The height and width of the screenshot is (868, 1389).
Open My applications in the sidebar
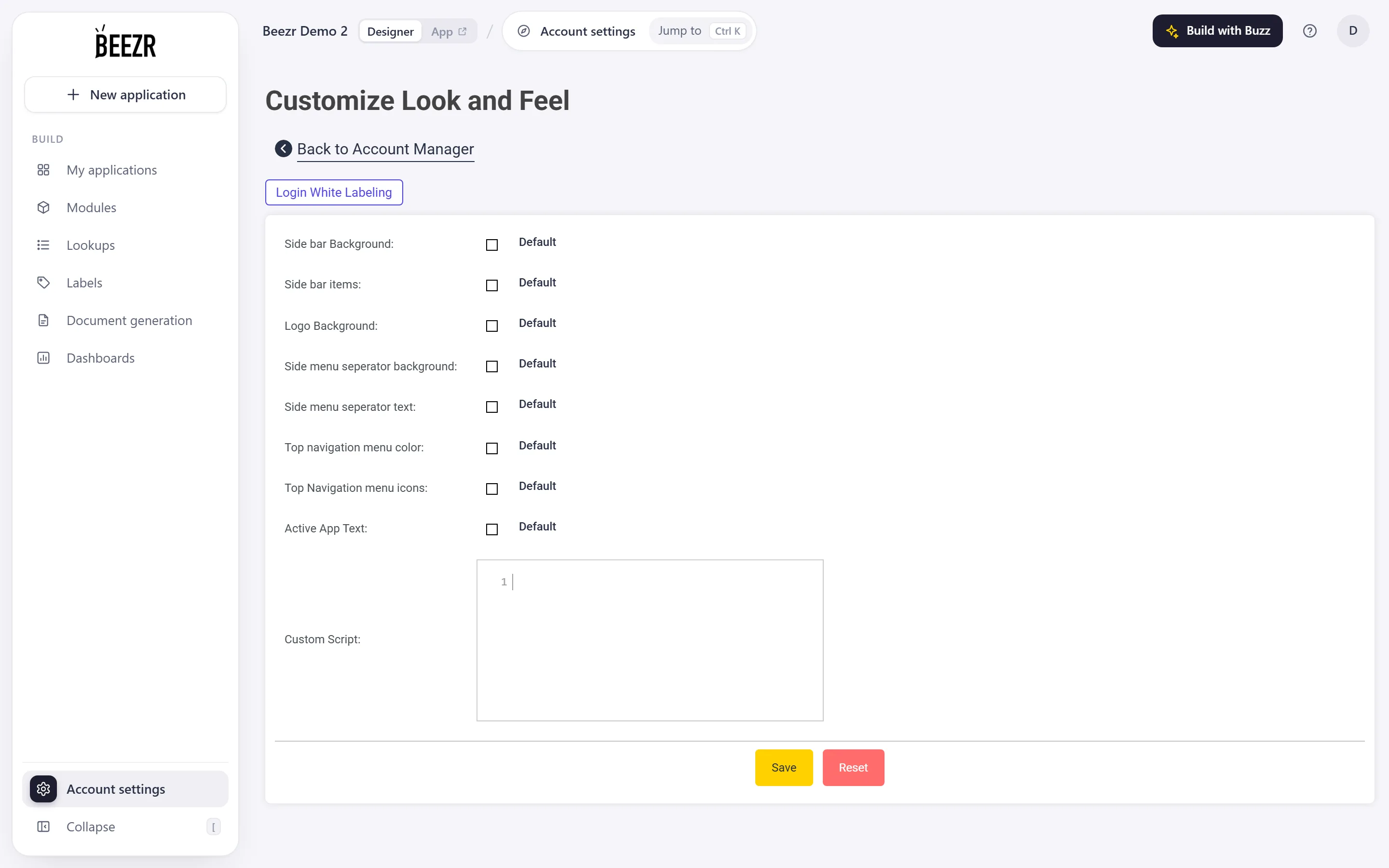(125, 170)
